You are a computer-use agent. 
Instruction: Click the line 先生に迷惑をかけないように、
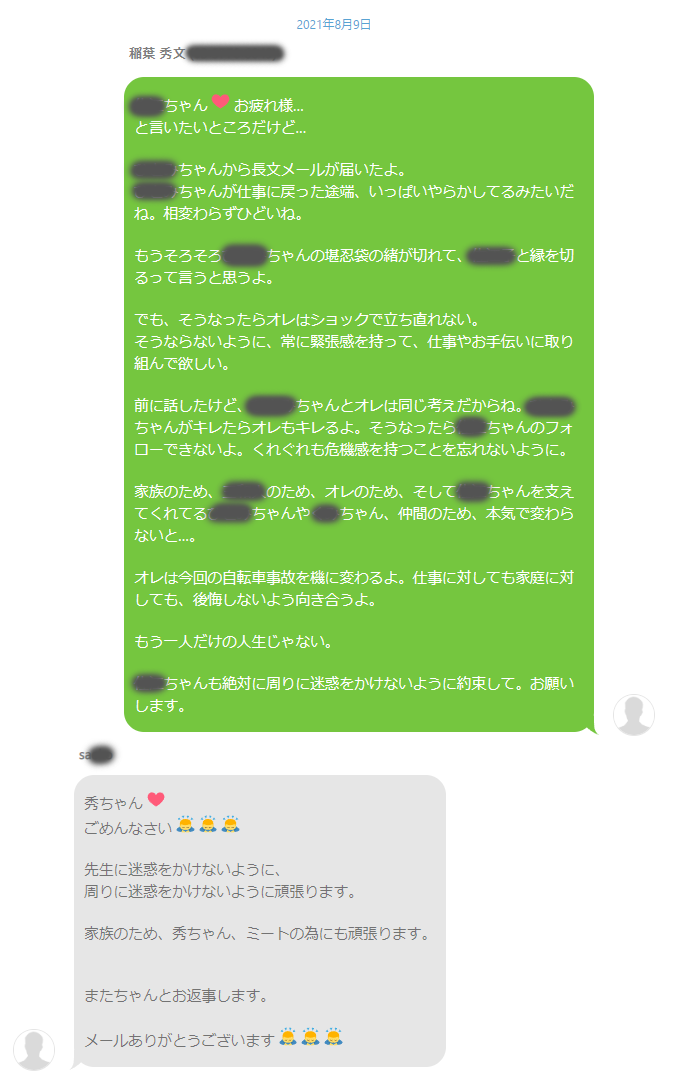tap(183, 869)
